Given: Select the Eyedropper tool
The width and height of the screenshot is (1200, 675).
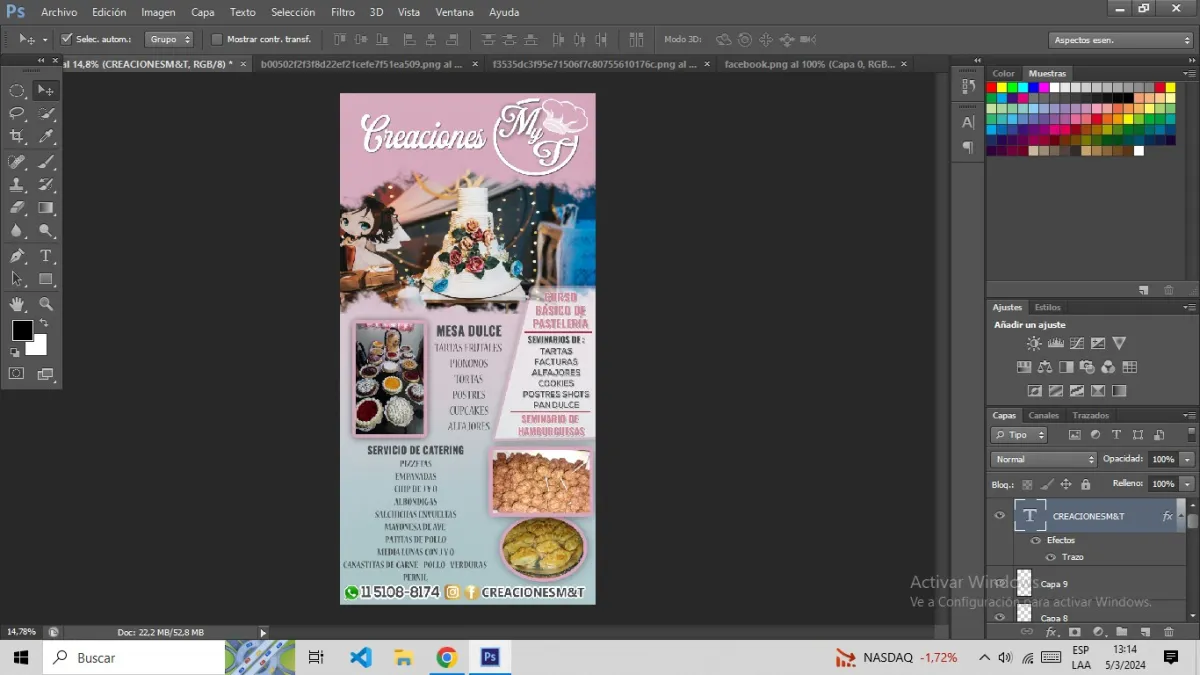Looking at the screenshot, I should (x=45, y=136).
